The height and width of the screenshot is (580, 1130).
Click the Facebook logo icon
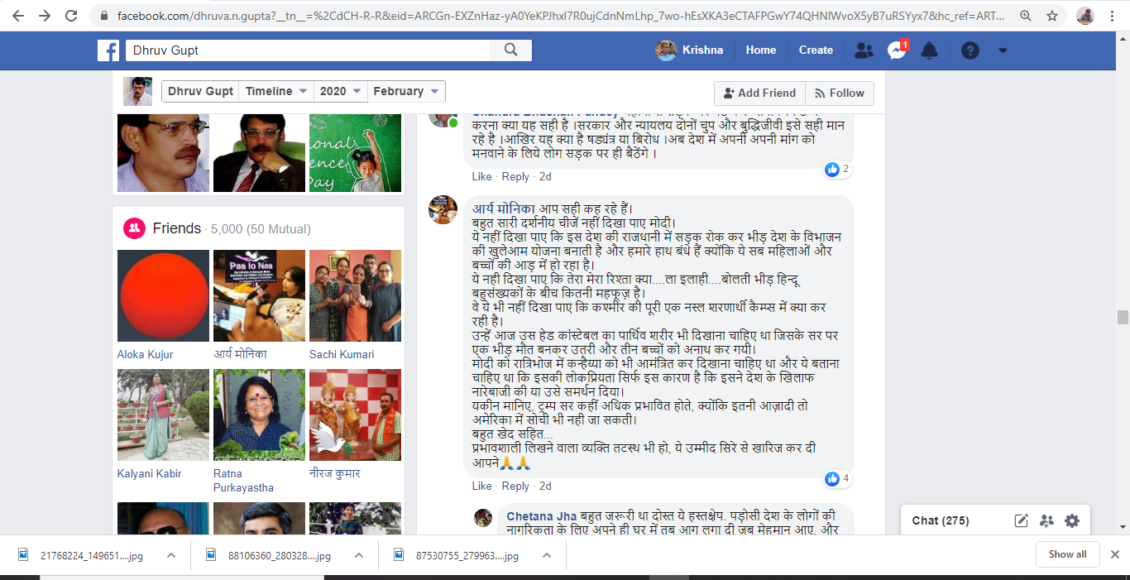click(x=108, y=51)
